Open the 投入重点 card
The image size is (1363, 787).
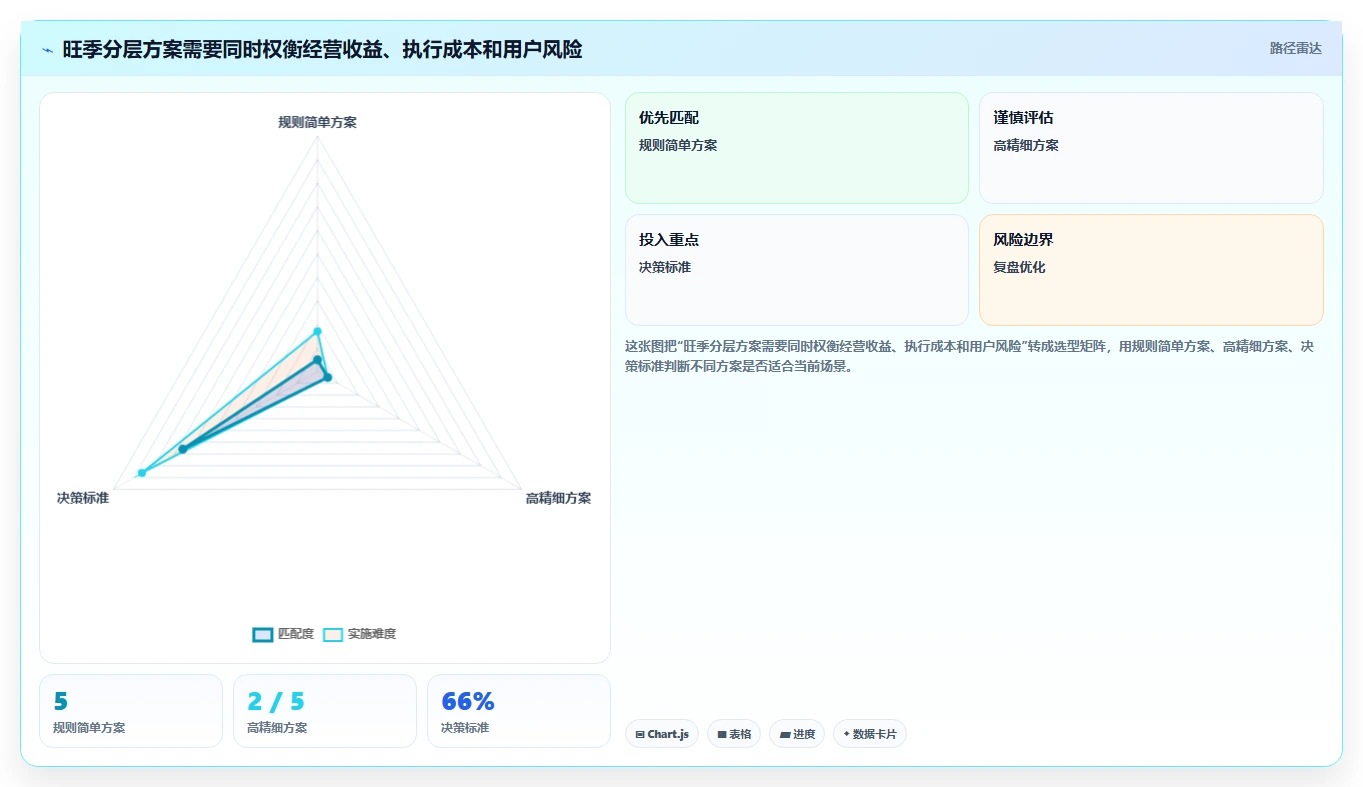(796, 270)
